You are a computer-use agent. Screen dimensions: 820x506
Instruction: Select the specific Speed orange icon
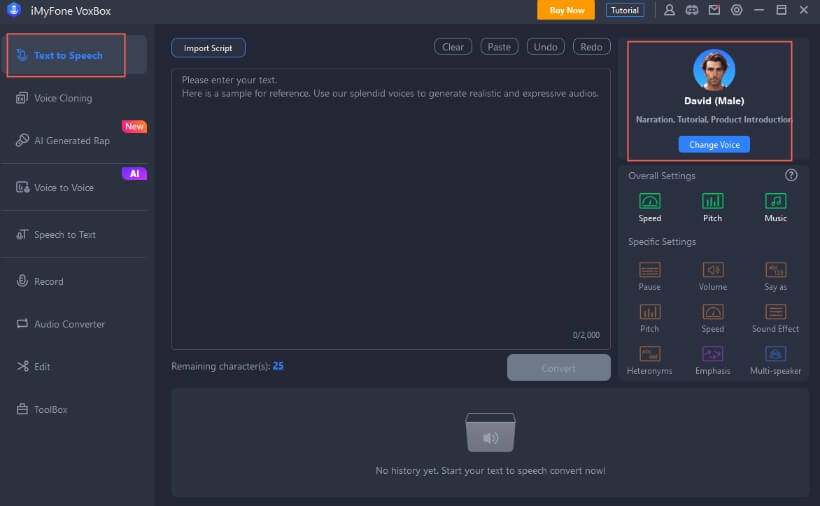(713, 312)
